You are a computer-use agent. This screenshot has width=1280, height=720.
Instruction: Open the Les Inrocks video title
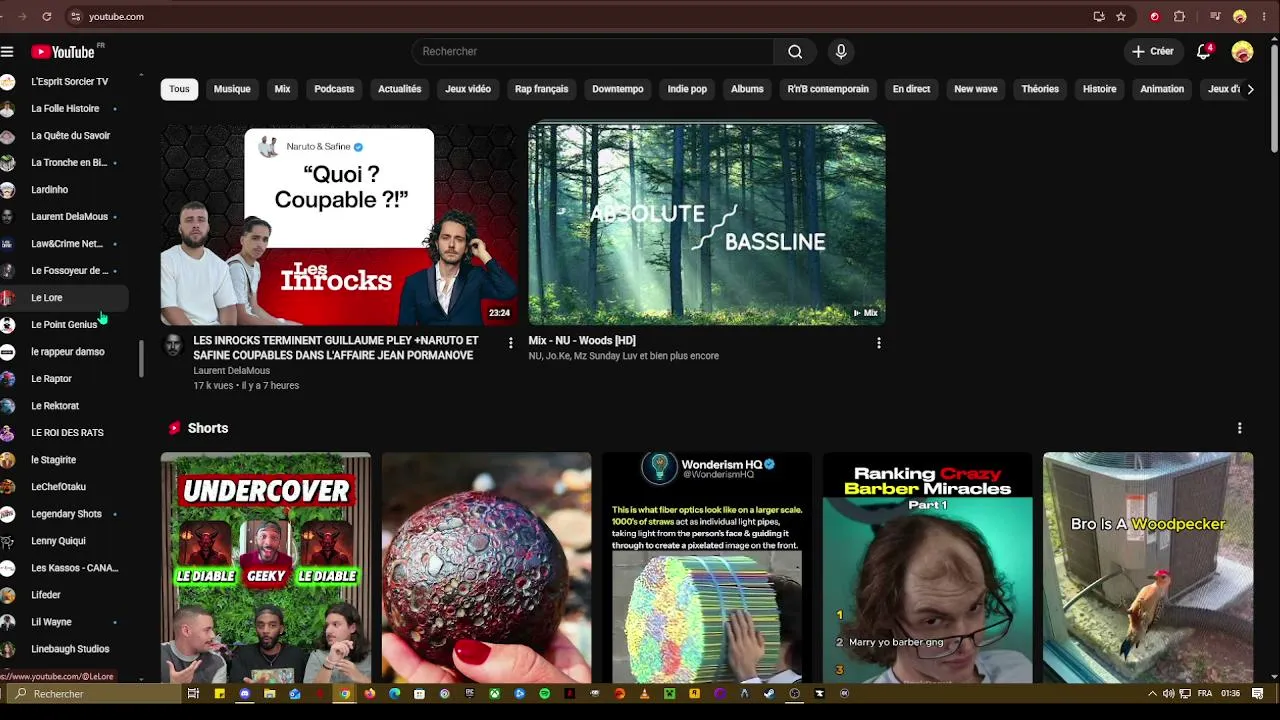[336, 348]
